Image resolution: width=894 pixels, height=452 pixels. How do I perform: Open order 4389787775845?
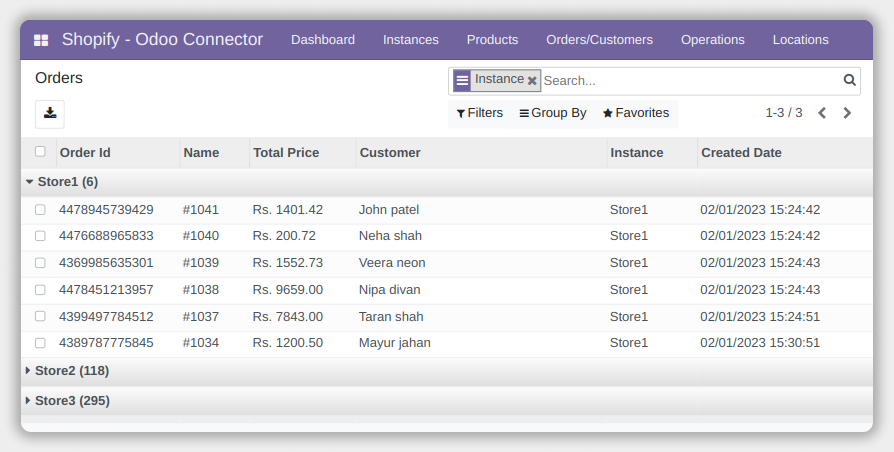(x=106, y=343)
